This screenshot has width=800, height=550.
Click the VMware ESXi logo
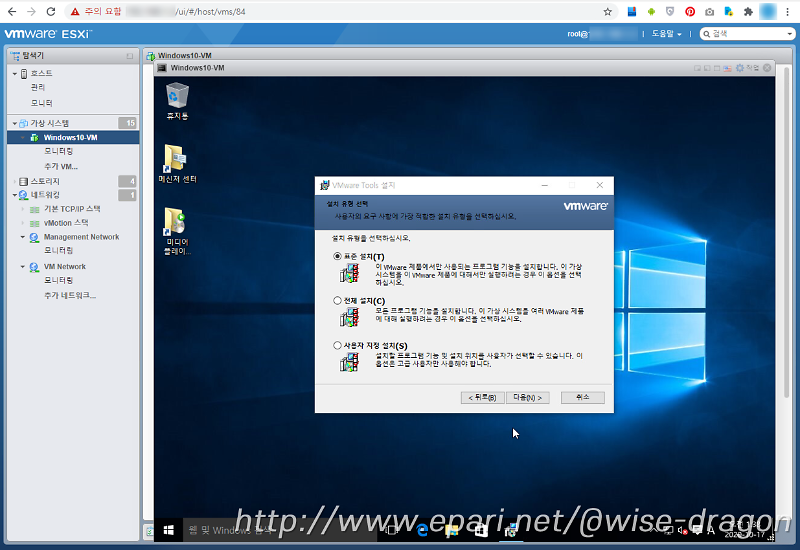(48, 34)
